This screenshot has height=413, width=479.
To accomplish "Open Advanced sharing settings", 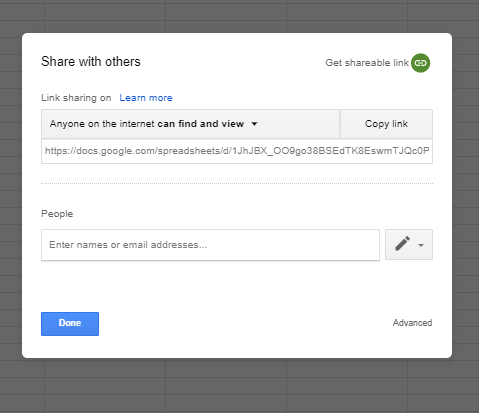I will tap(412, 323).
